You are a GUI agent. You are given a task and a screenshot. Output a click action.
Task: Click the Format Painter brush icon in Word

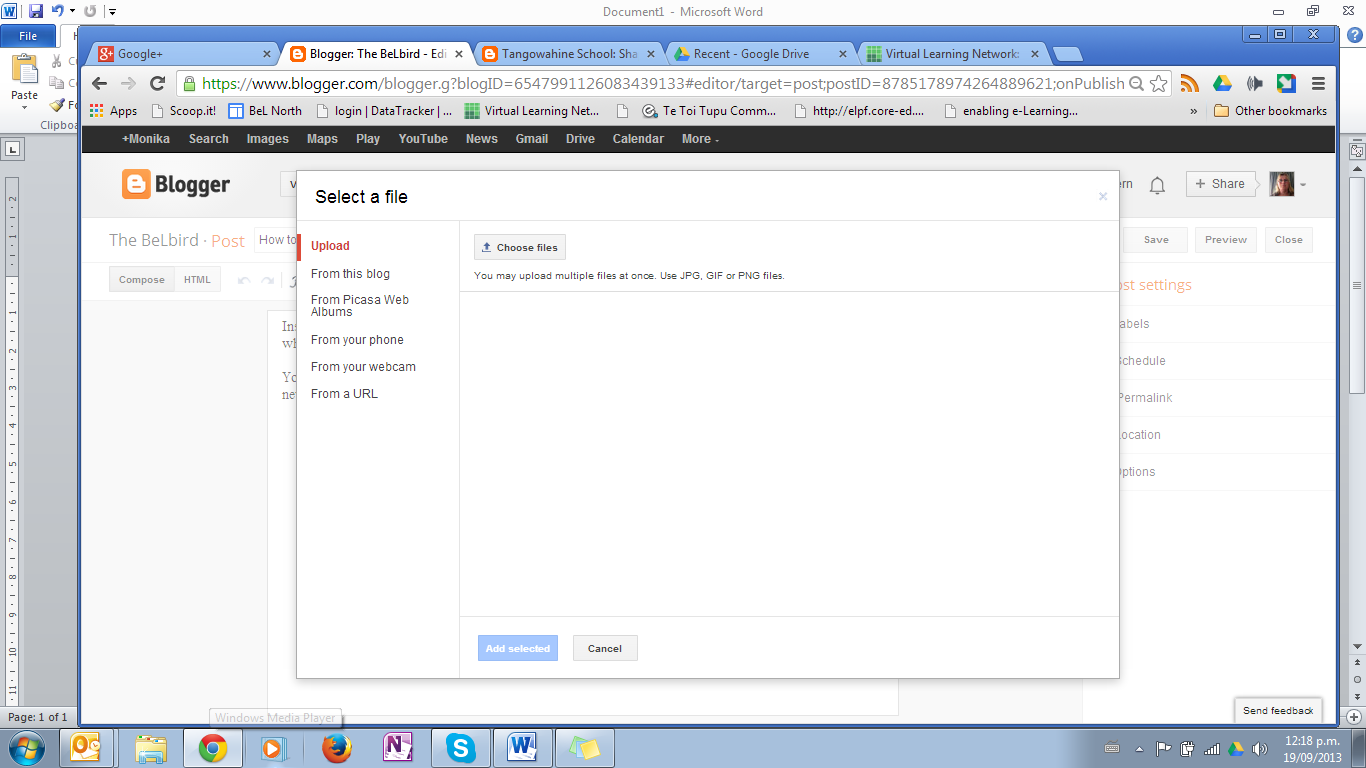click(x=57, y=105)
